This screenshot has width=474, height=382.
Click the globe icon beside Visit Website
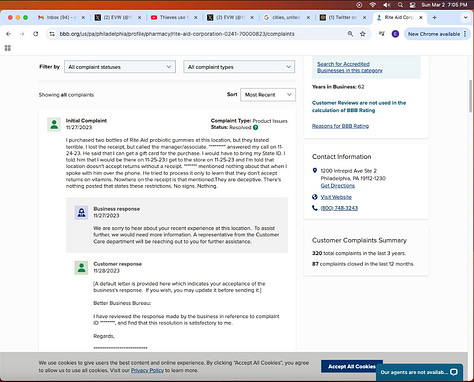pos(315,197)
